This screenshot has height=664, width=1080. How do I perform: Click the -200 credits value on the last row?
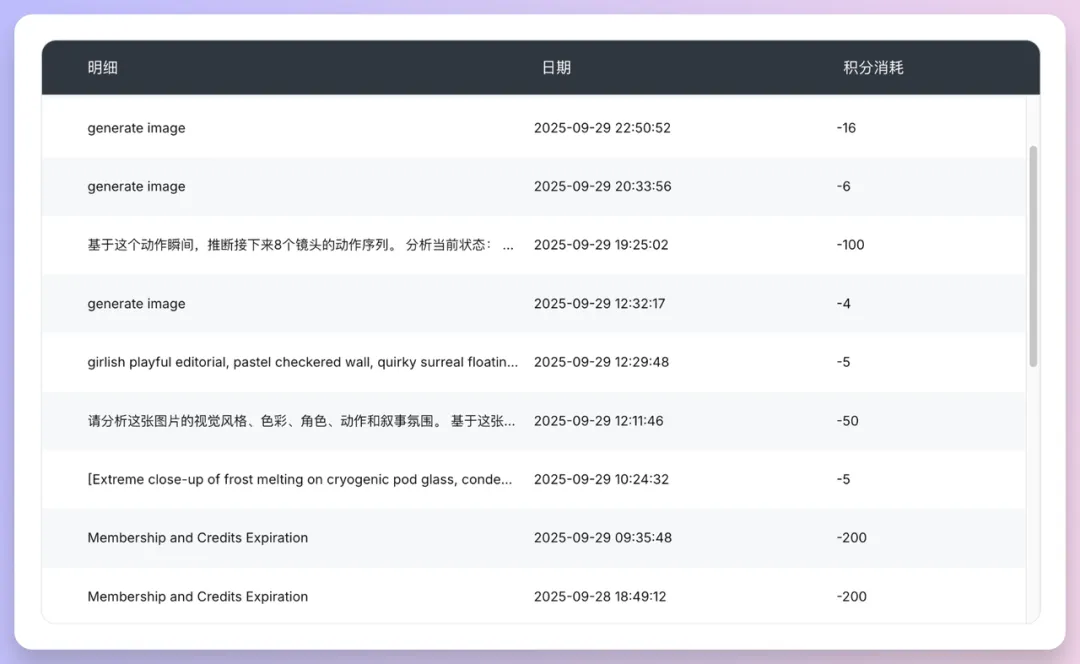coord(852,596)
